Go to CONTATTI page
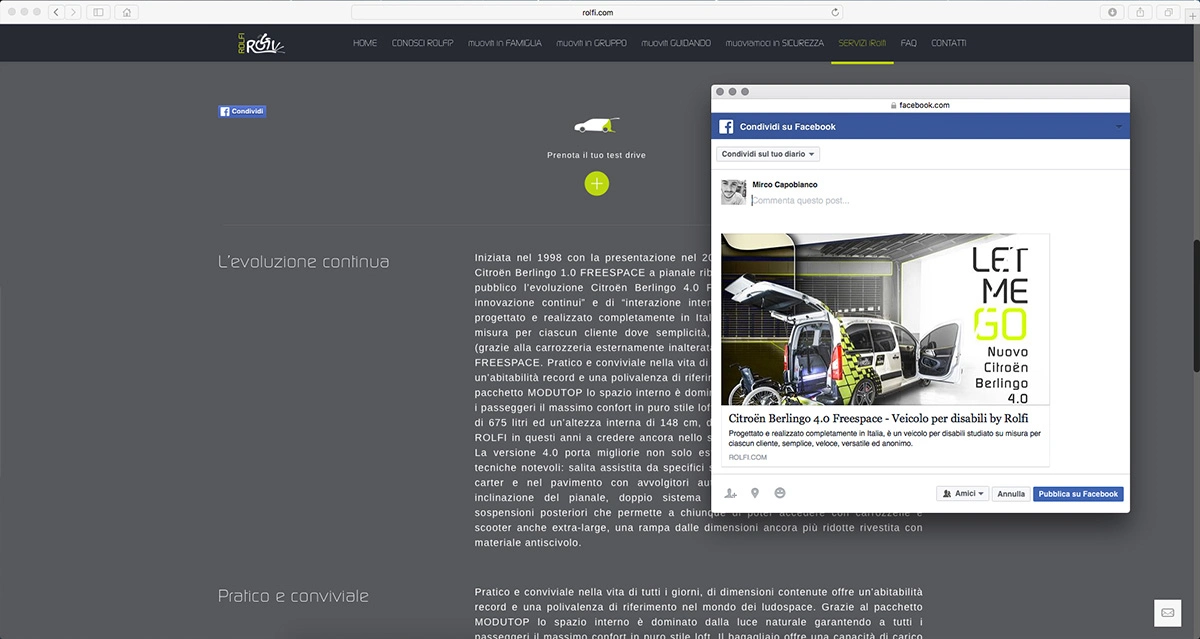Screen dimensions: 1200x639 pyautogui.click(x=949, y=43)
